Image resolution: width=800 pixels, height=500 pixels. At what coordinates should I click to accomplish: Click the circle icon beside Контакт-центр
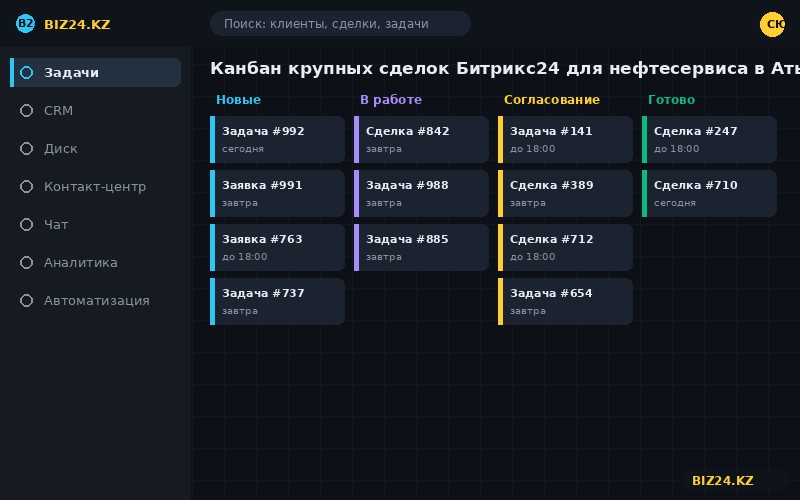point(27,187)
